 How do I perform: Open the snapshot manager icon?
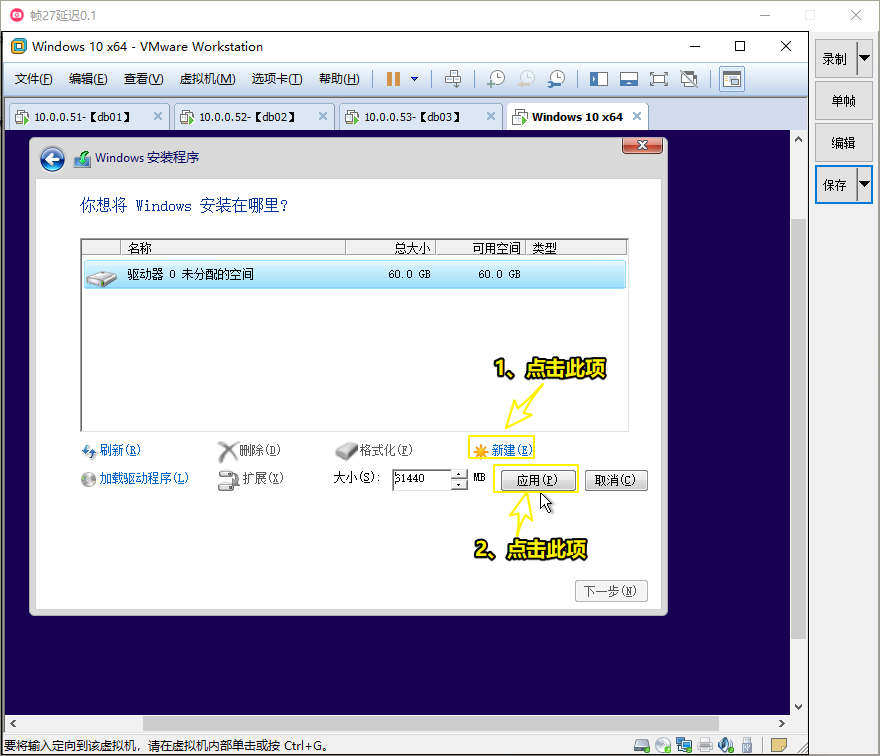click(x=556, y=79)
